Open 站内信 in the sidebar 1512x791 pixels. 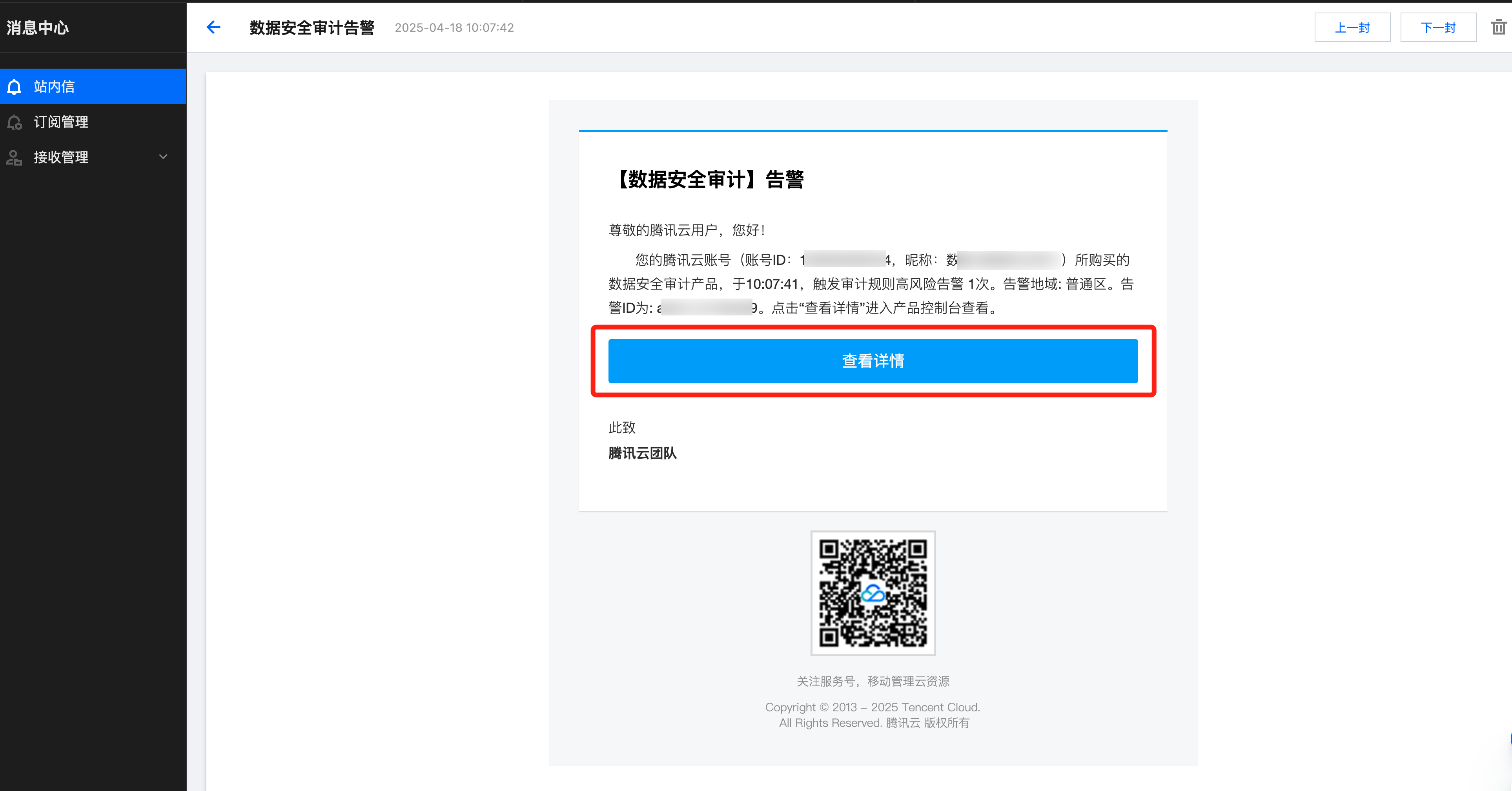[93, 86]
